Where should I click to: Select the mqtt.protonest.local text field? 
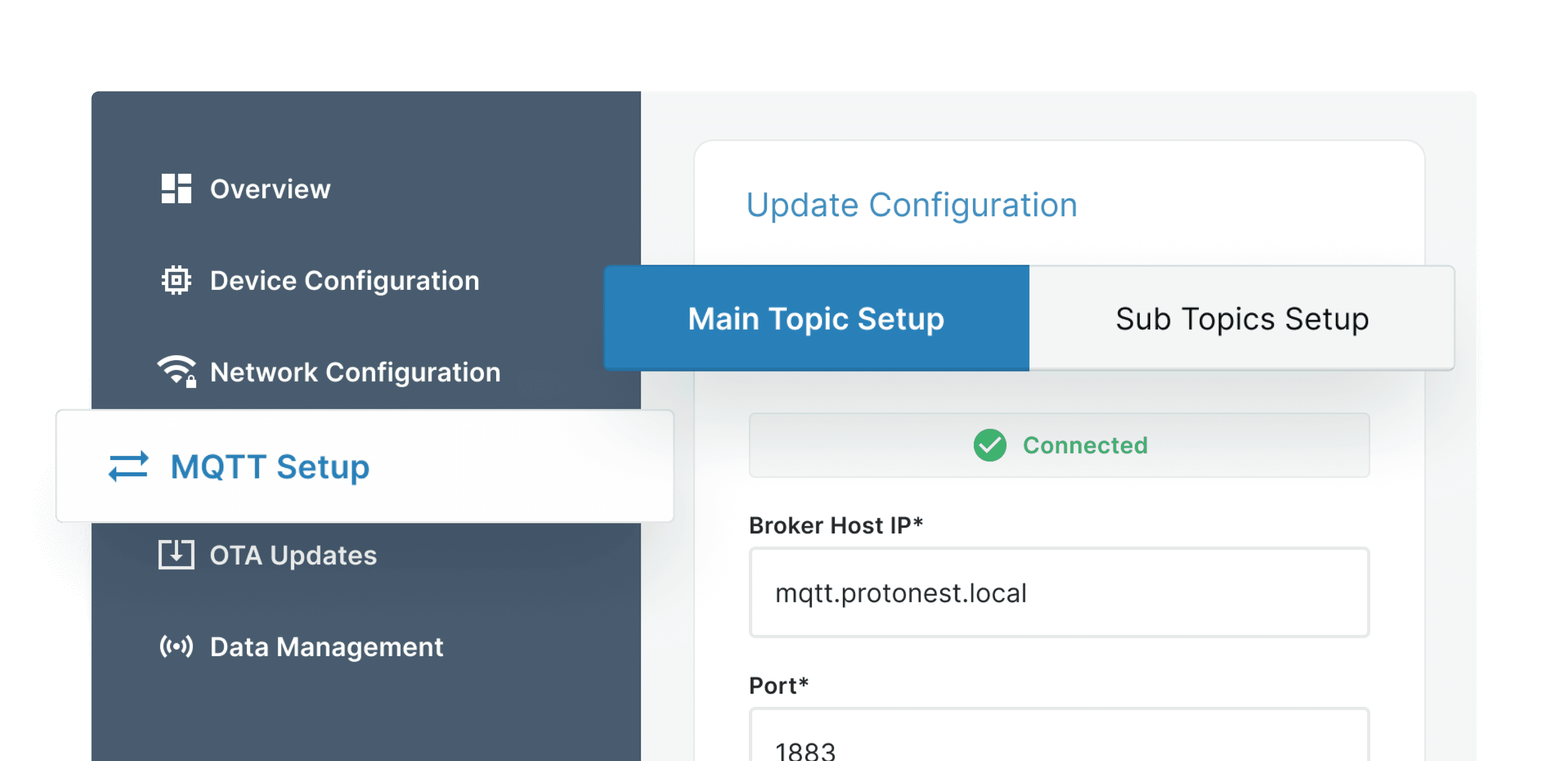[1059, 592]
